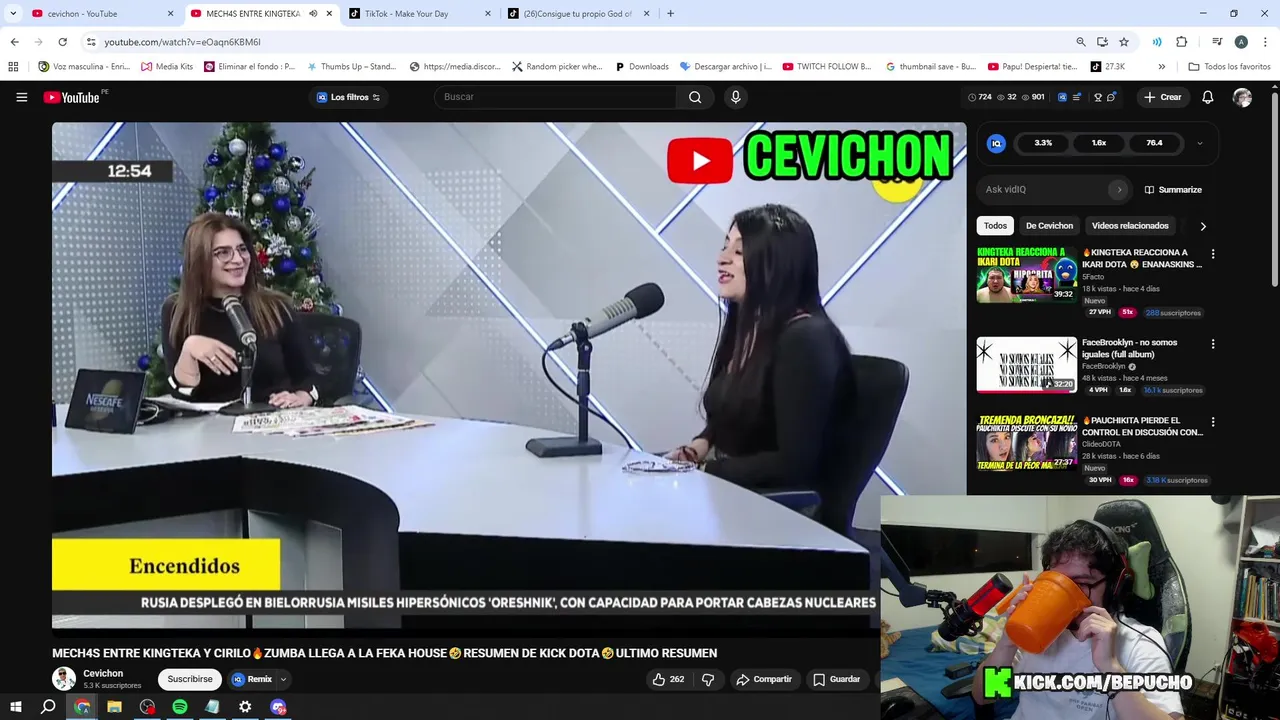Click the vidIQ Summarize button
1280x720 pixels.
point(1173,189)
